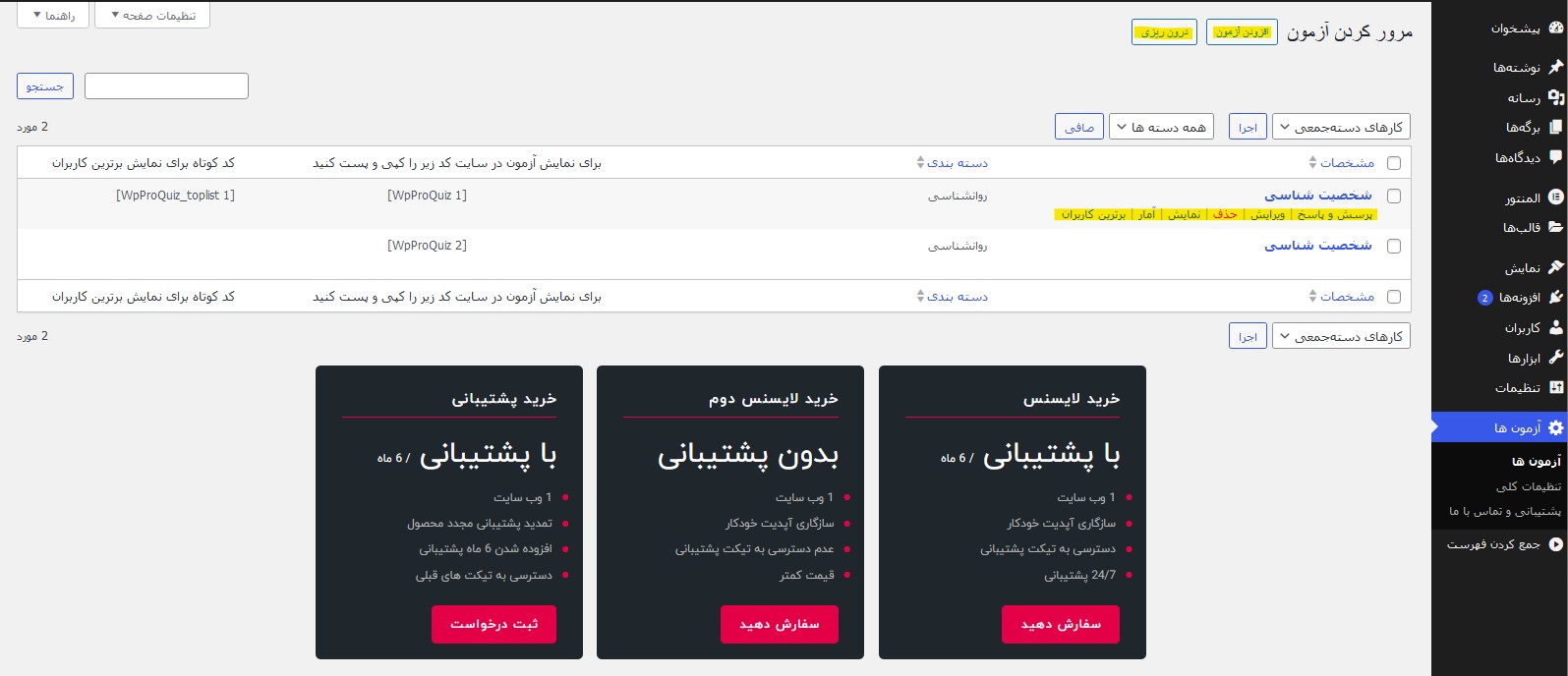Check the select-all checkbox in table header
Screen dimensions: 1568x676
[1393, 163]
